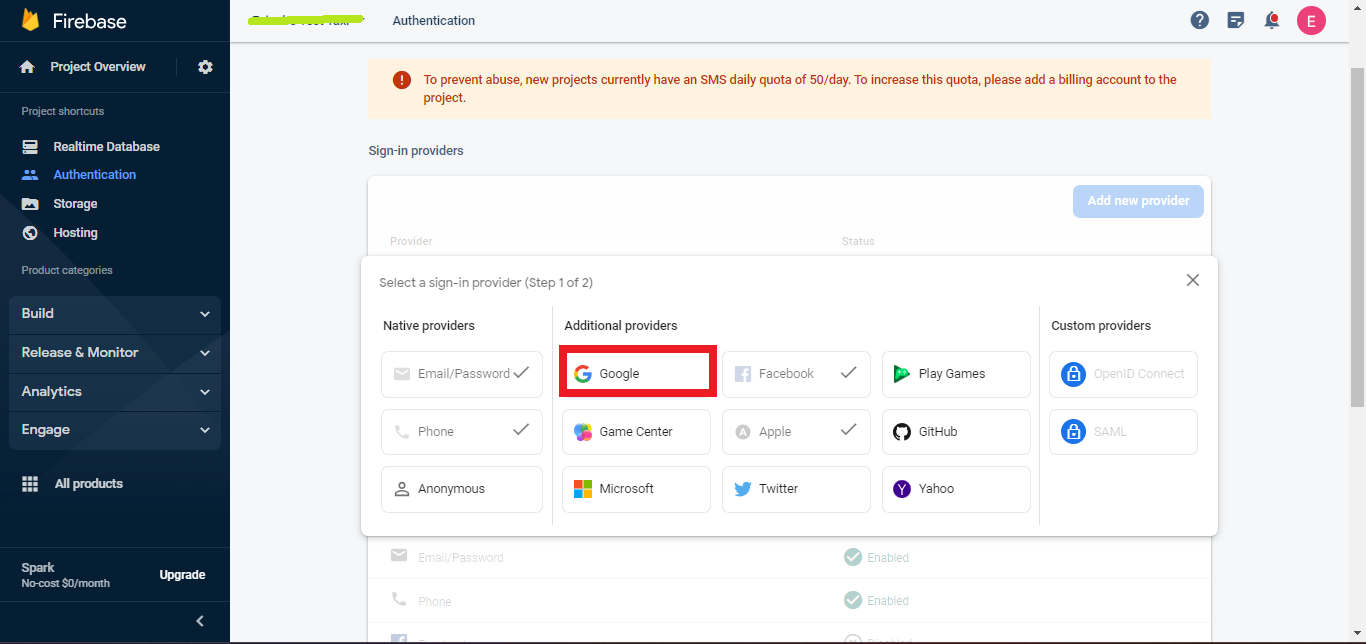The image size is (1366, 644).
Task: Choose Twitter as sign-in provider
Action: [x=795, y=489]
